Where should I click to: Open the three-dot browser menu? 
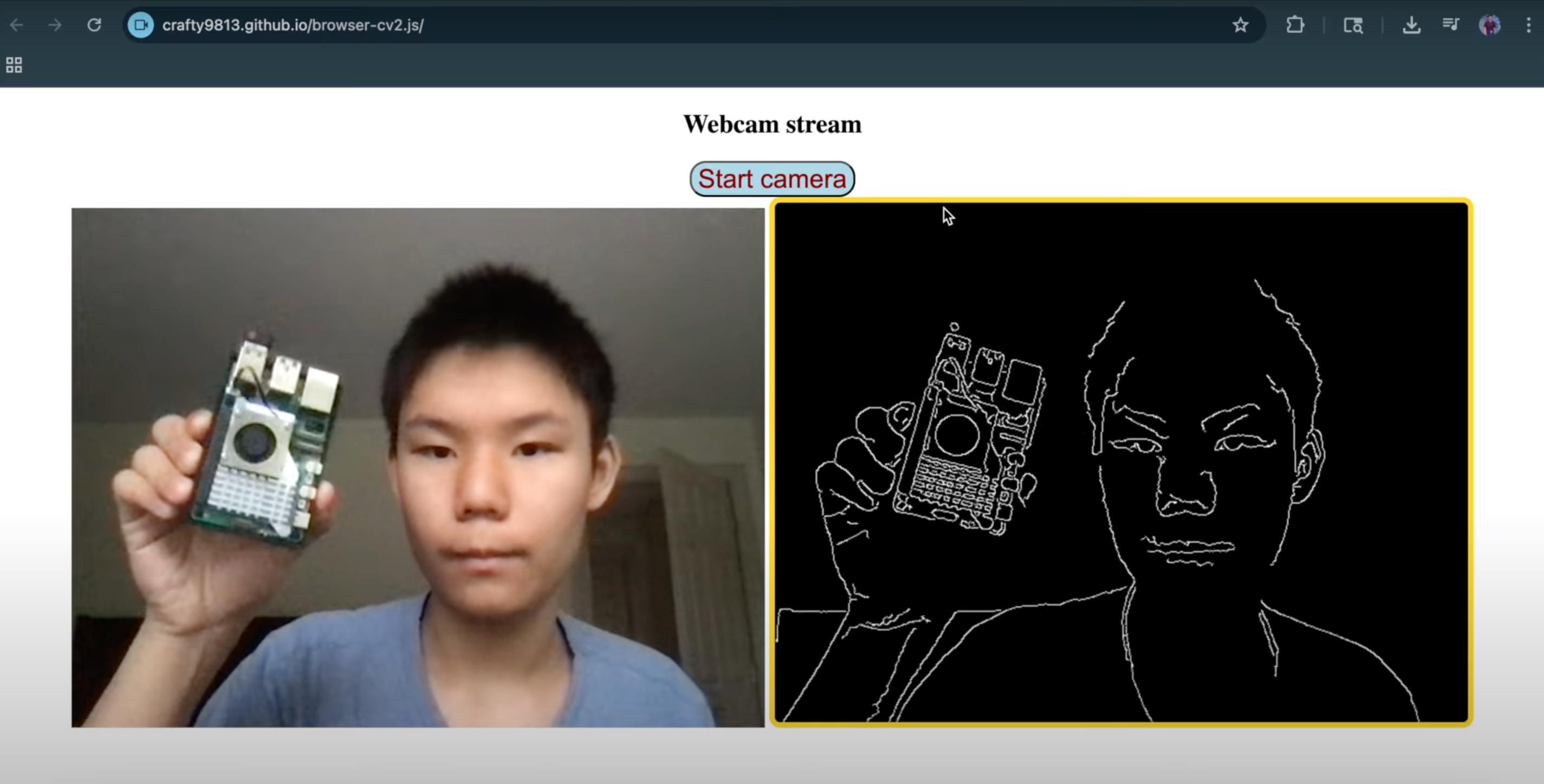pyautogui.click(x=1529, y=25)
